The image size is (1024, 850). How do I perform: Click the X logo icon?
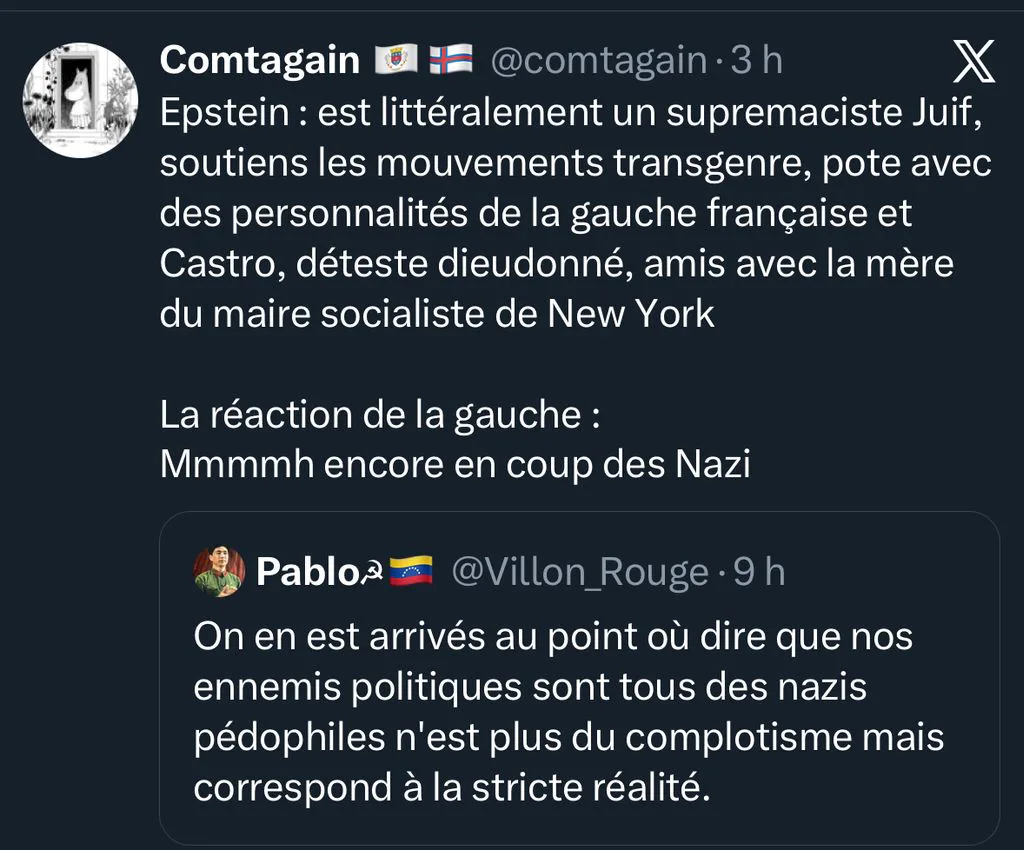[974, 61]
